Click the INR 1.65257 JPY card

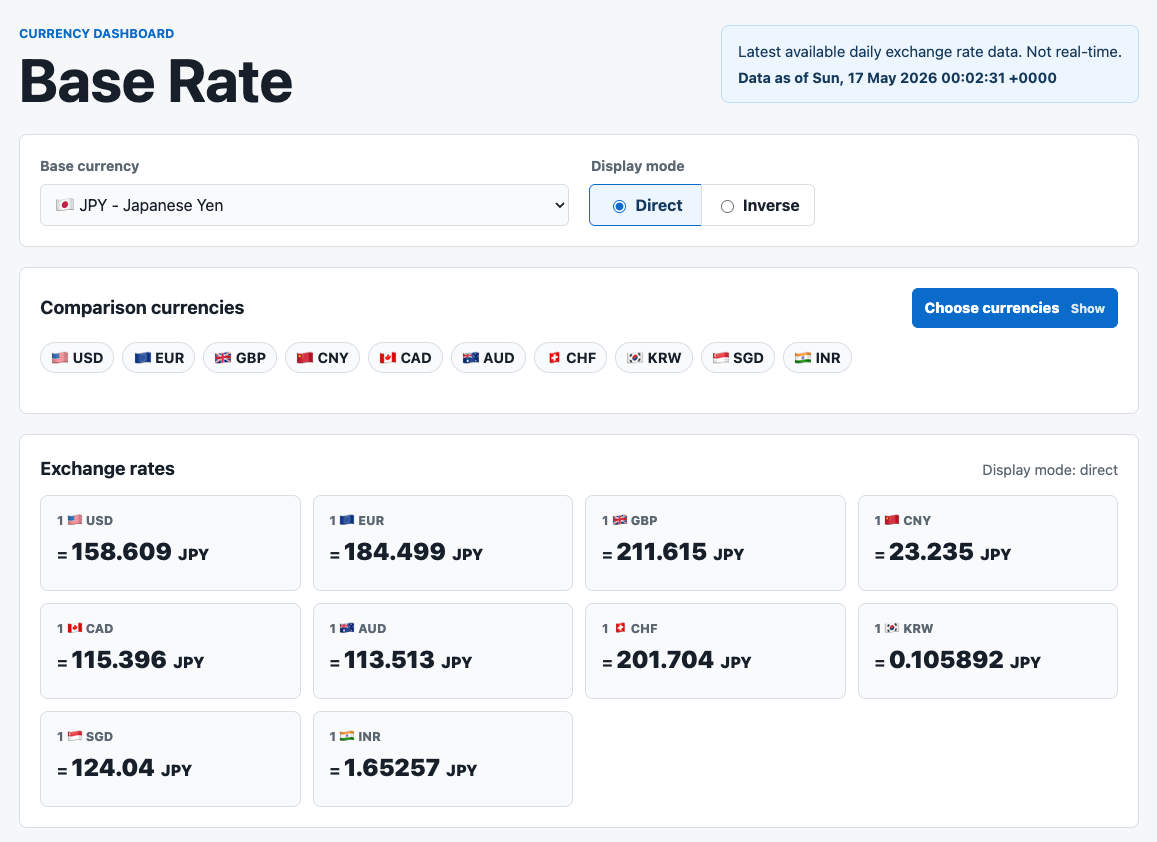point(443,759)
